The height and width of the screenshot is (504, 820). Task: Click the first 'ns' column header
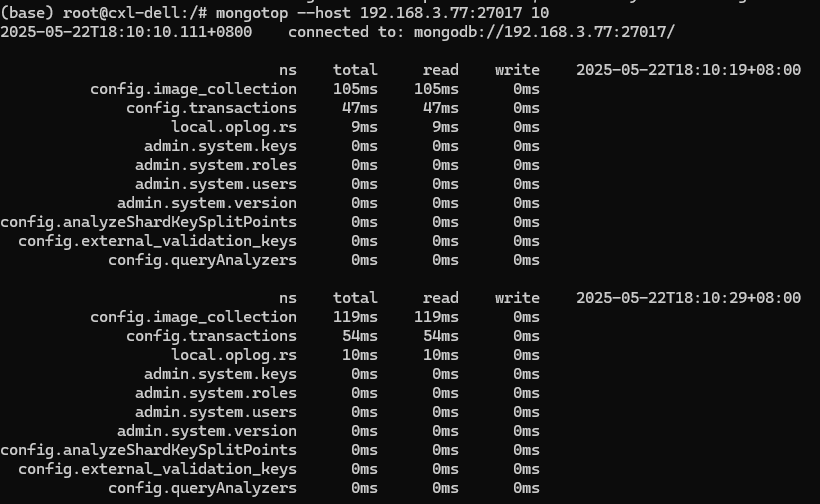pos(288,70)
